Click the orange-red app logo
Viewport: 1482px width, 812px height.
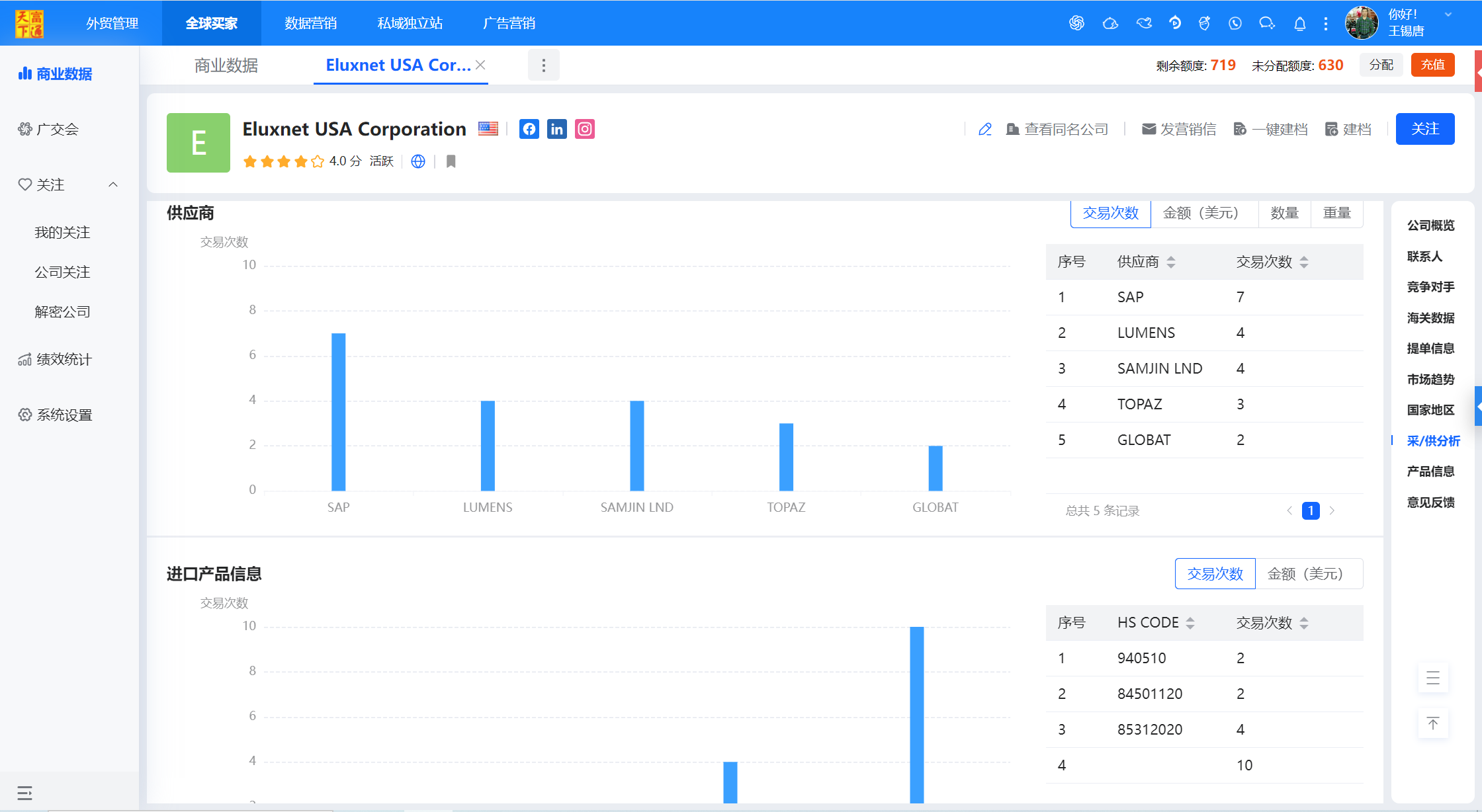[29, 23]
